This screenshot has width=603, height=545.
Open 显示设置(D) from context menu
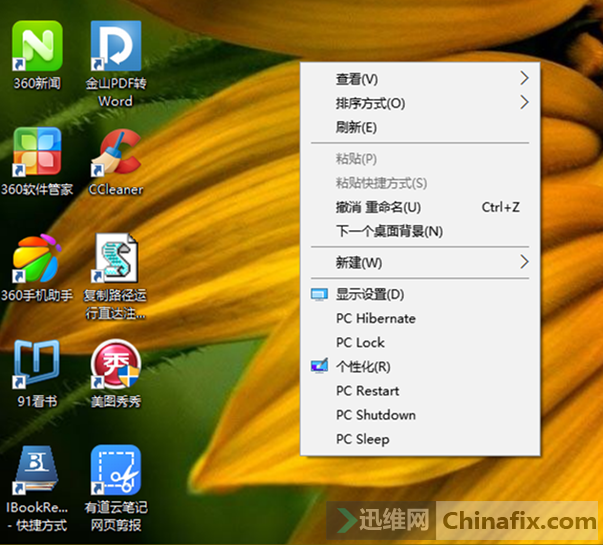pyautogui.click(x=370, y=294)
